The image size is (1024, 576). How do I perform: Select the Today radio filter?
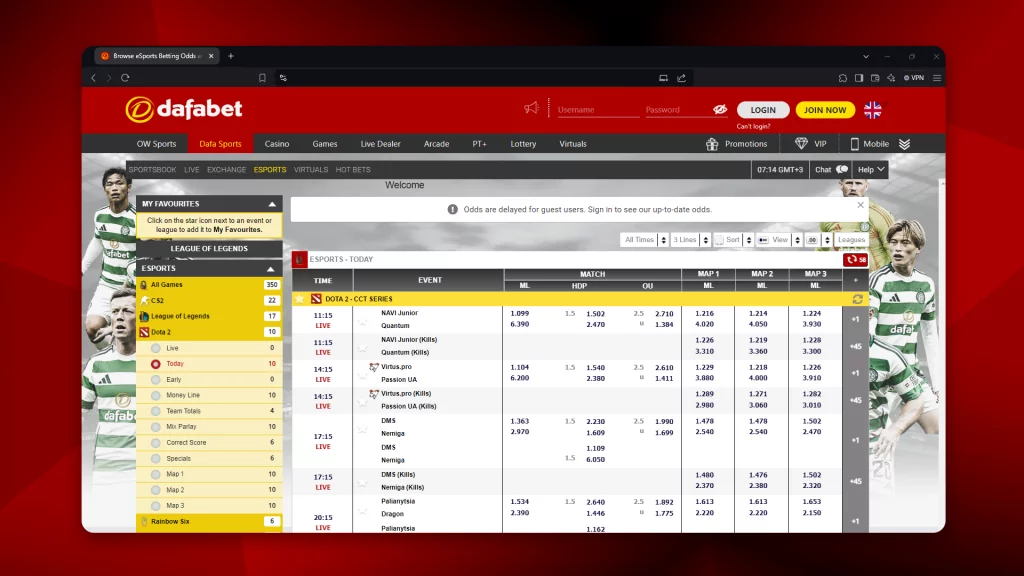pyautogui.click(x=155, y=364)
